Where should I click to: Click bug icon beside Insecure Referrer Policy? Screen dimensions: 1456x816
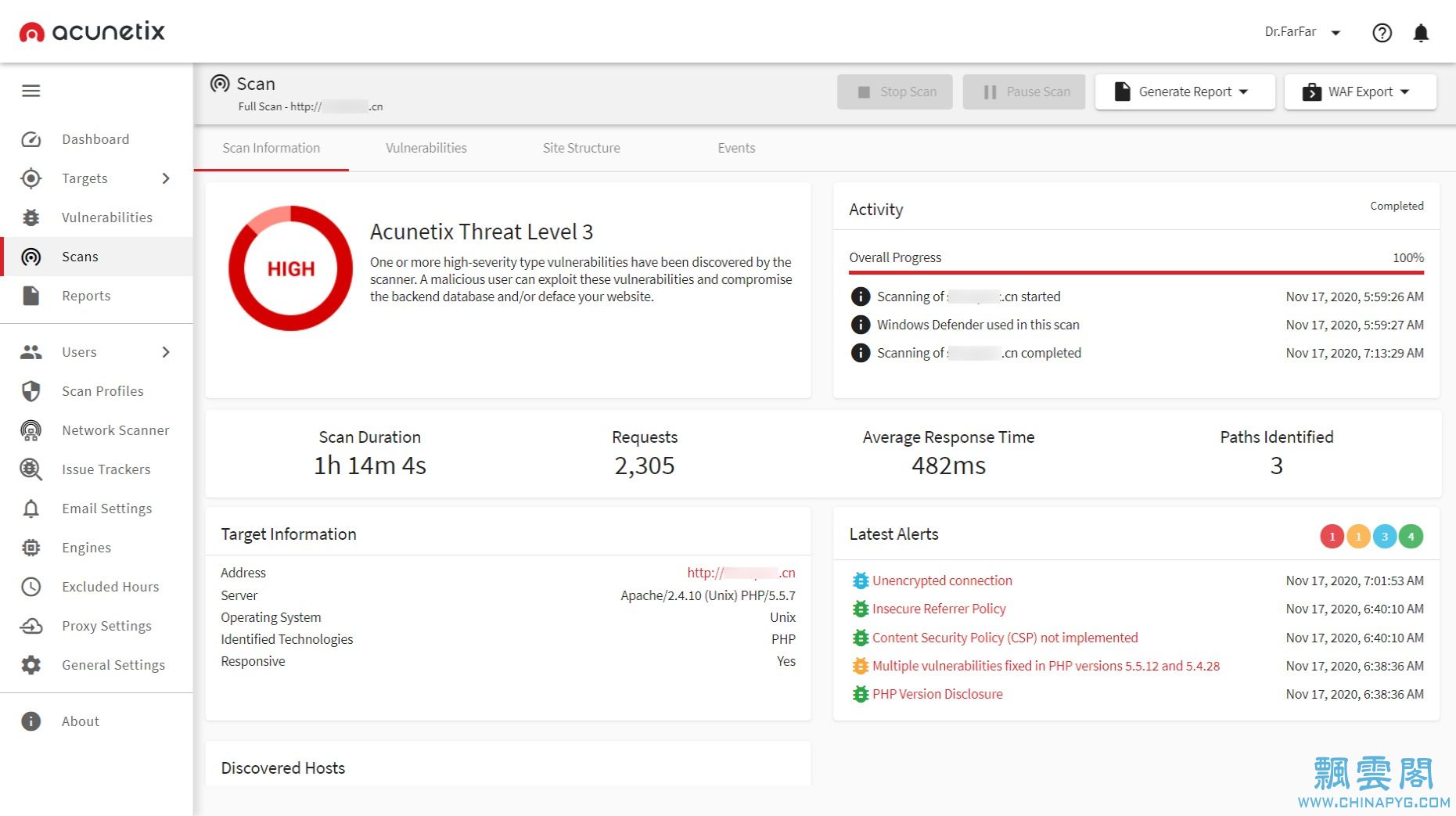[860, 609]
